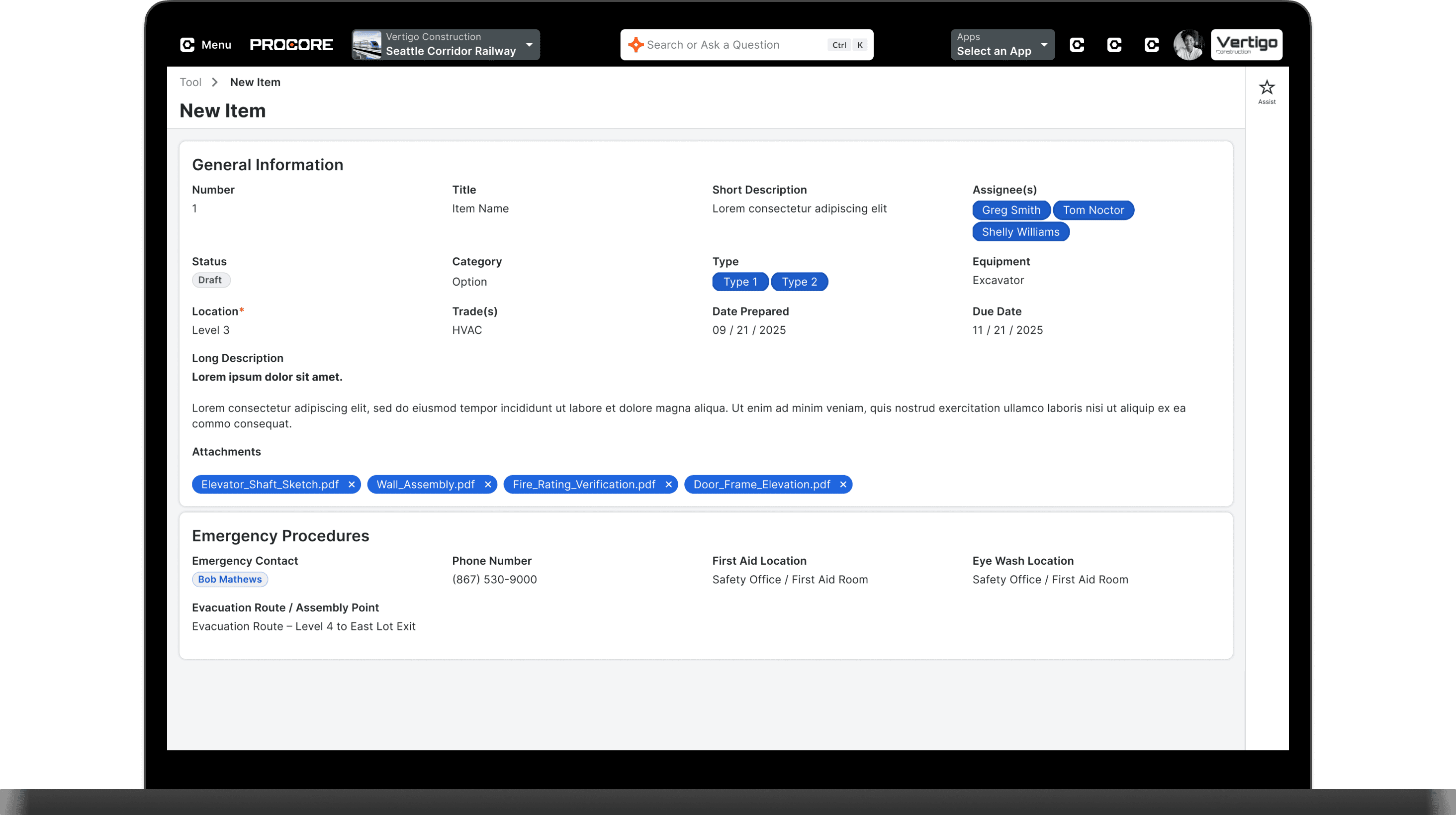The height and width of the screenshot is (816, 1456).
Task: Click the orange sparkle search icon
Action: tap(636, 45)
